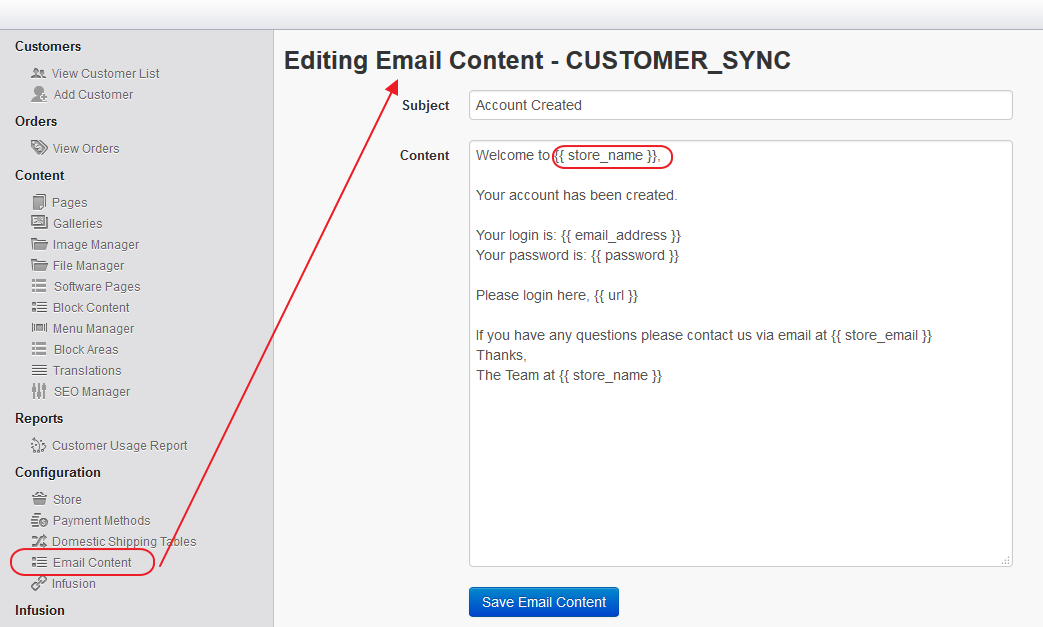Viewport: 1043px width, 627px height.
Task: Open Payment Methods settings
Action: (x=102, y=521)
